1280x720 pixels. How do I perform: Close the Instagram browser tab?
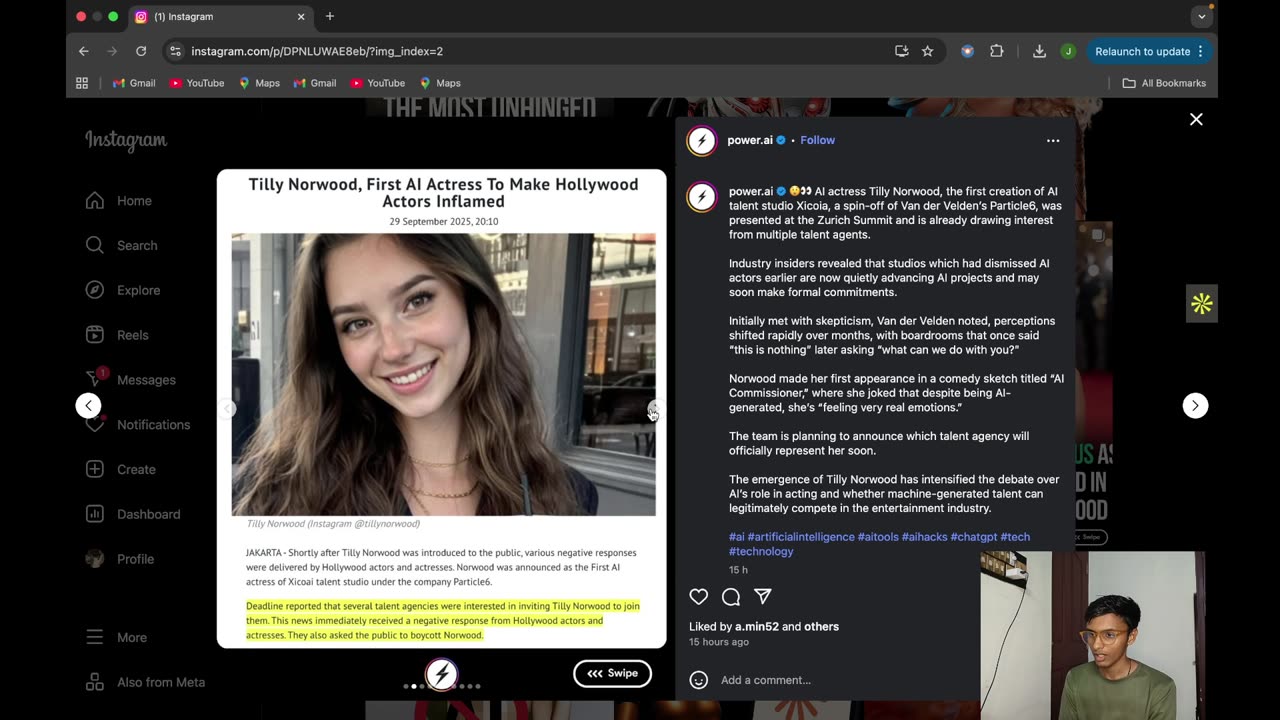301,17
